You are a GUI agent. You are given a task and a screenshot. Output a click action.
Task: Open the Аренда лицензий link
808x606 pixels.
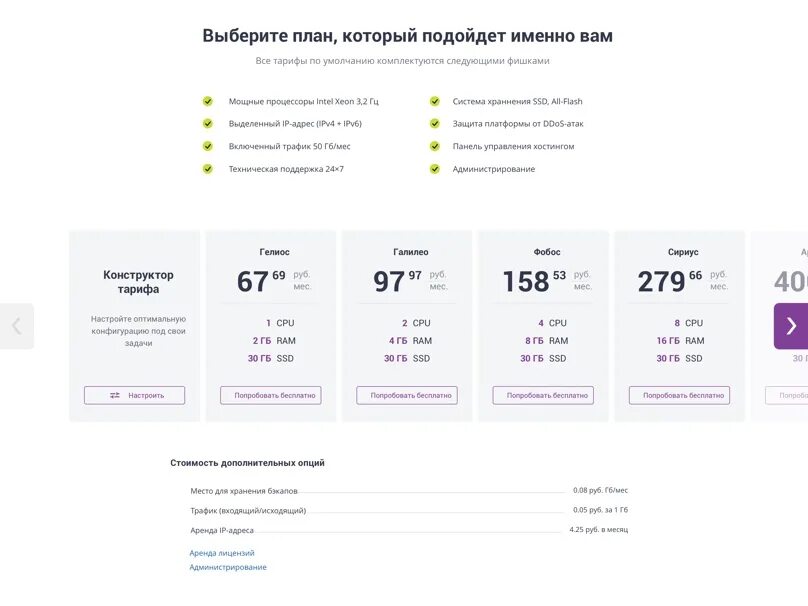click(222, 553)
